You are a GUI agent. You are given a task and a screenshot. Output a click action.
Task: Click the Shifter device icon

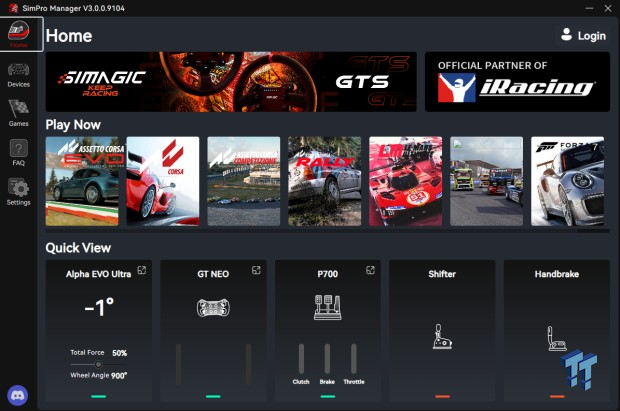(442, 337)
